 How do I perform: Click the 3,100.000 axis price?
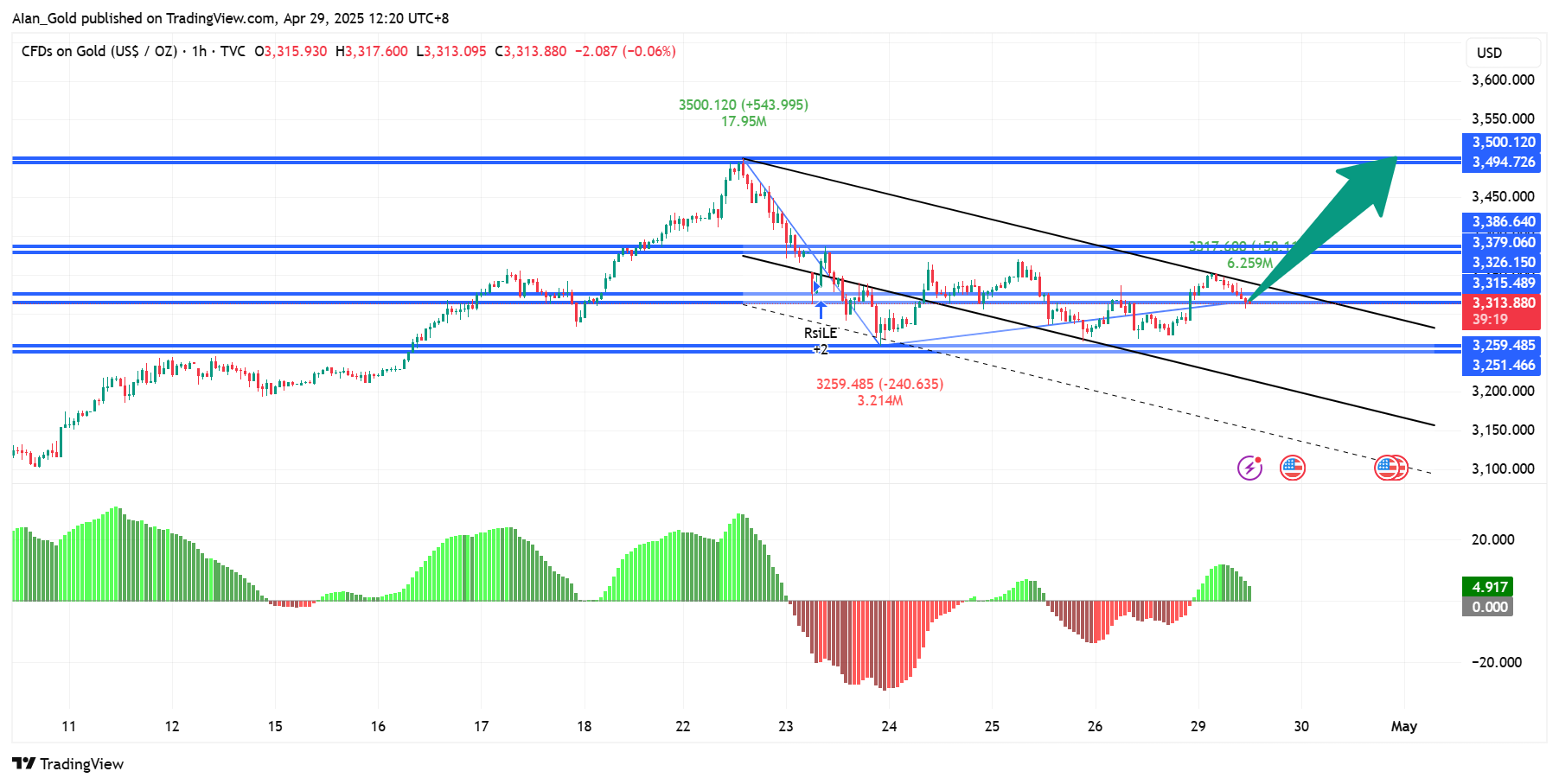[1503, 468]
